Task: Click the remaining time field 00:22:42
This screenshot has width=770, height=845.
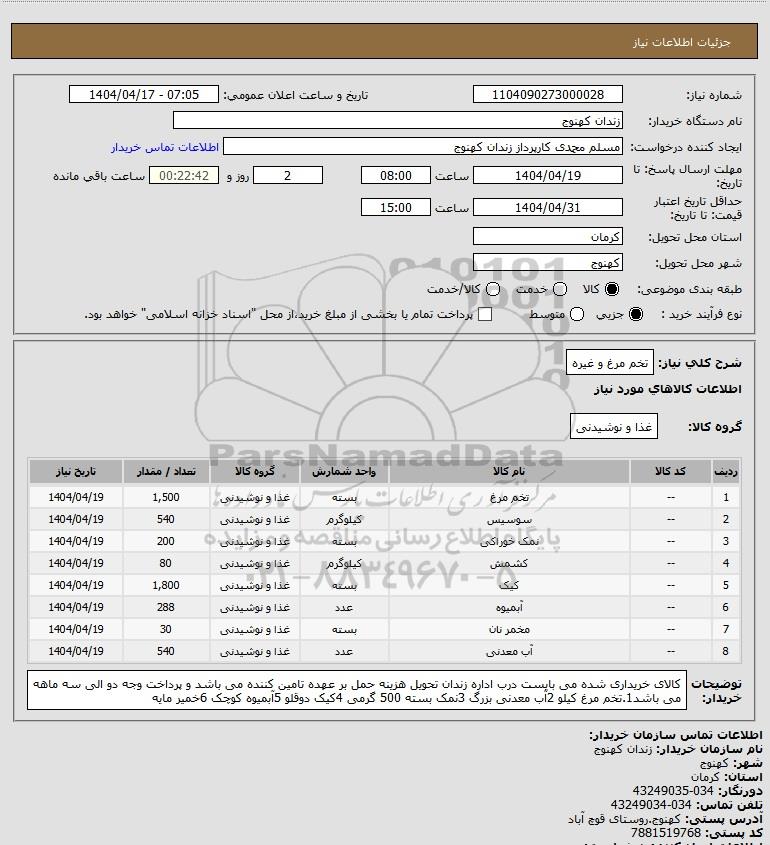Action: point(184,175)
